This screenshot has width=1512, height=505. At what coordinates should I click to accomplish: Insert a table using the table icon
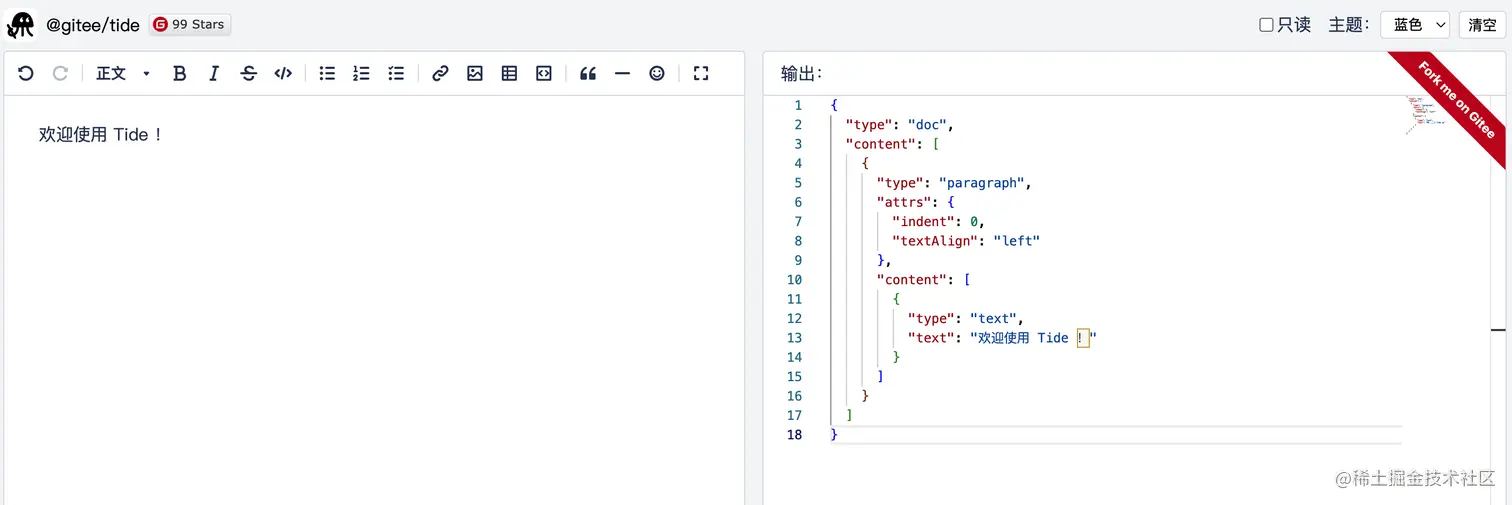pyautogui.click(x=509, y=73)
